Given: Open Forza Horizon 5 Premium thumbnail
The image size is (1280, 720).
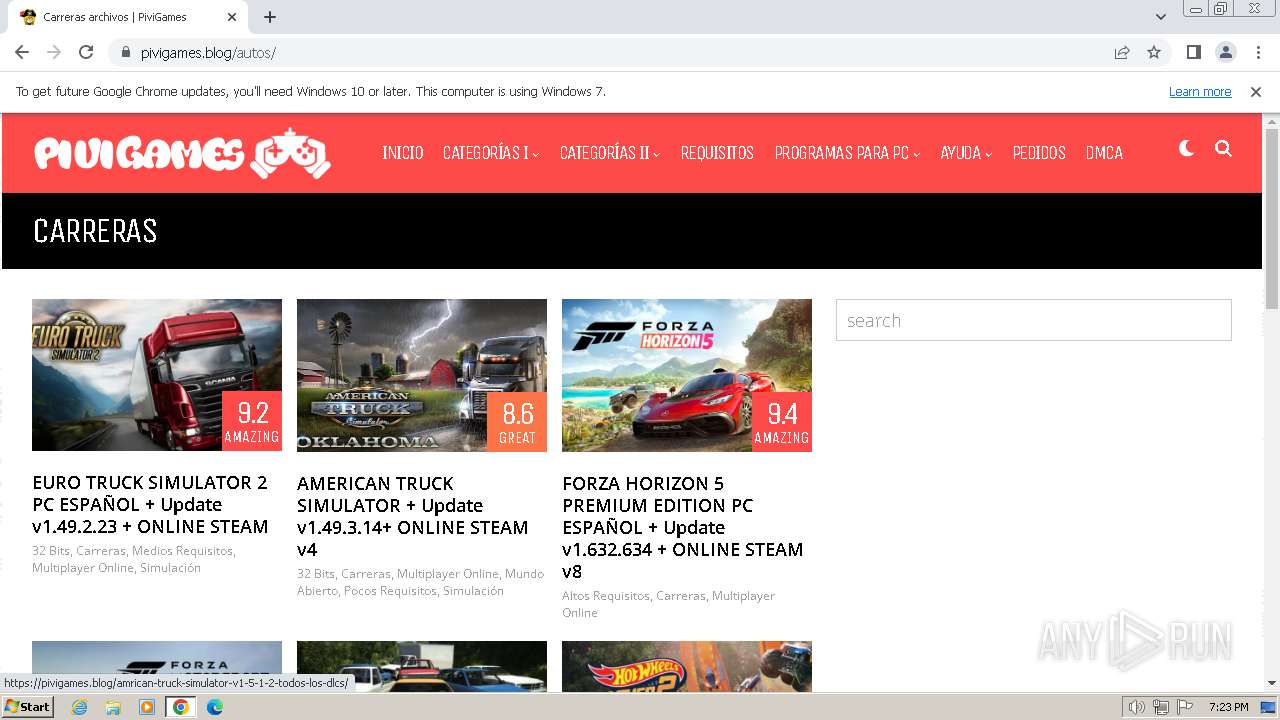Looking at the screenshot, I should tap(687, 375).
